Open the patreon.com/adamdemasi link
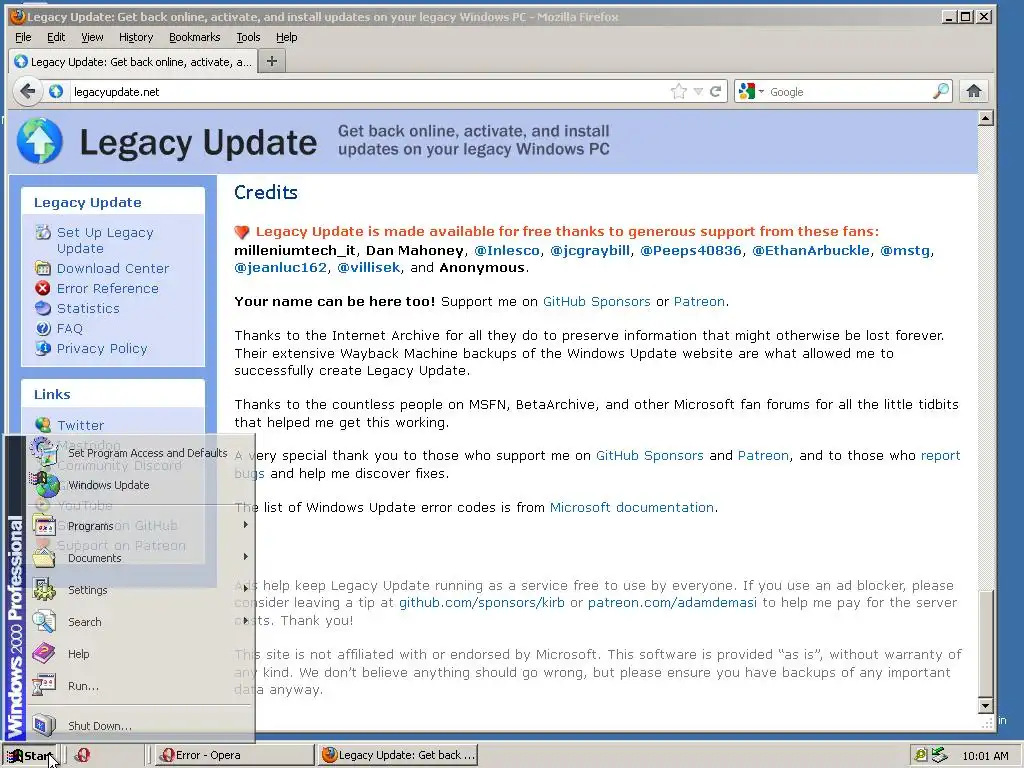The width and height of the screenshot is (1024, 768). point(672,603)
